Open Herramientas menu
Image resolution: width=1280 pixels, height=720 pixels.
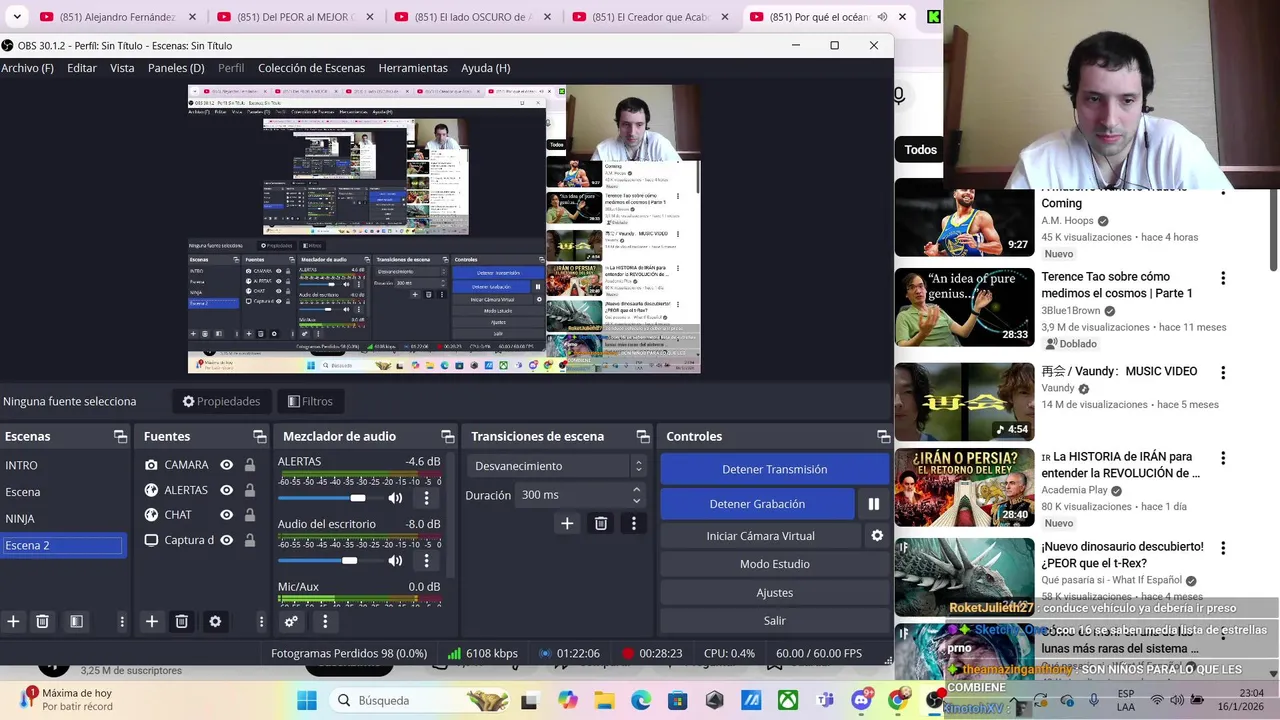click(x=413, y=68)
